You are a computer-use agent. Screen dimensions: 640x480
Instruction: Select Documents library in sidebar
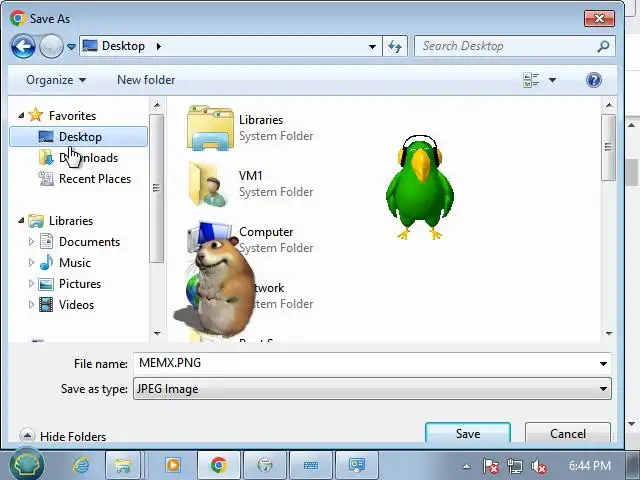(x=80, y=242)
